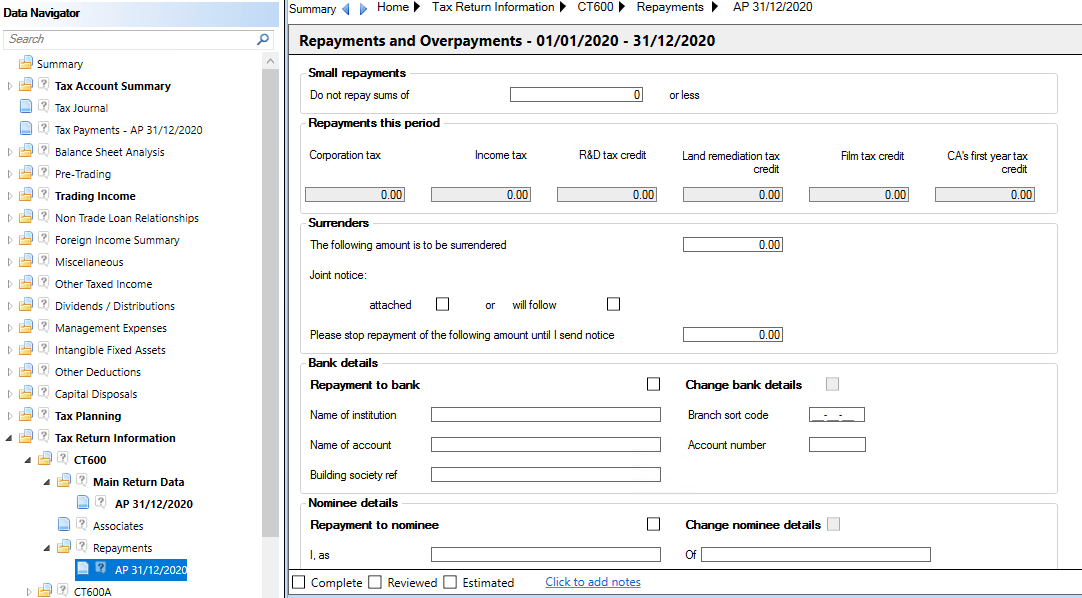Viewport: 1082px width, 598px height.
Task: Expand the CT600A tree node
Action: [x=28, y=591]
